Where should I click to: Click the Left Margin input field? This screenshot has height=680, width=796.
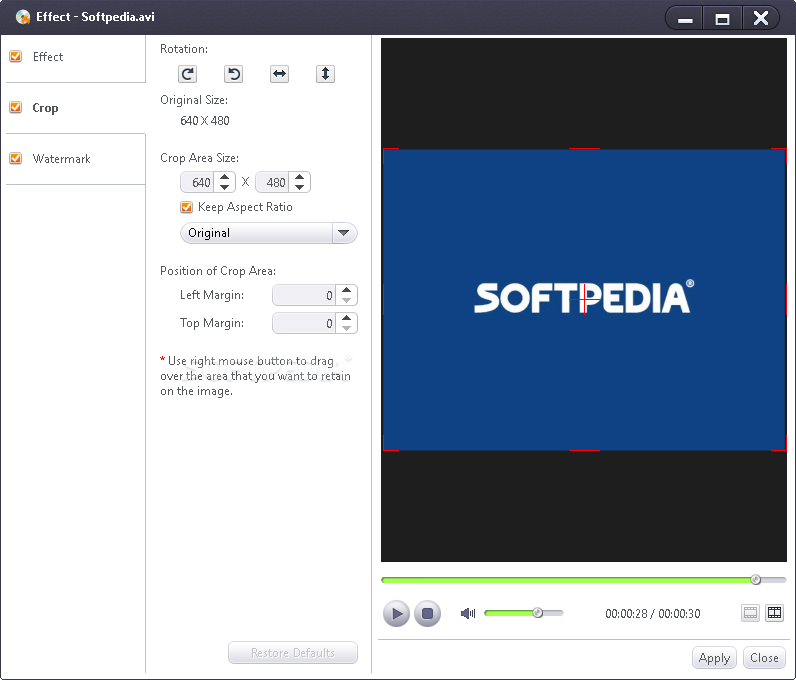(x=304, y=295)
